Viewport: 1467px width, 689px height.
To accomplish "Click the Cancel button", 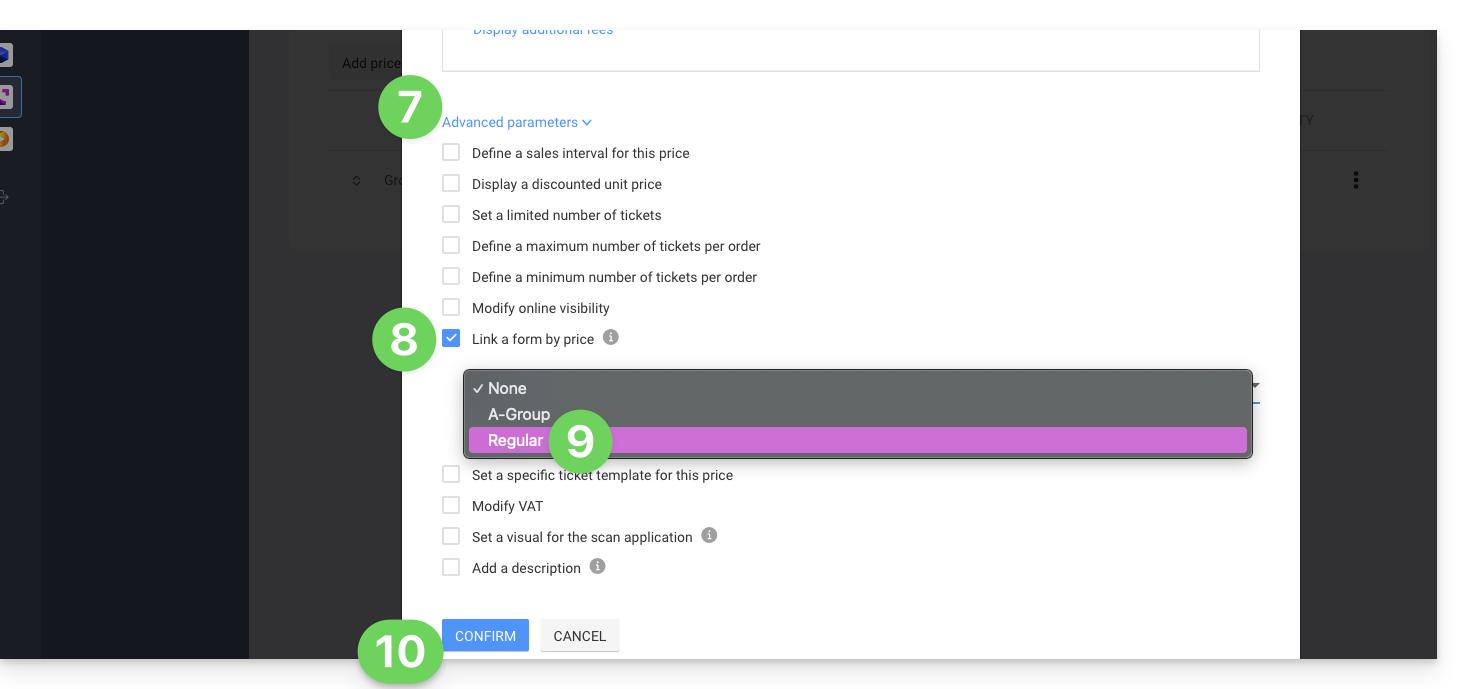I will click(x=580, y=636).
